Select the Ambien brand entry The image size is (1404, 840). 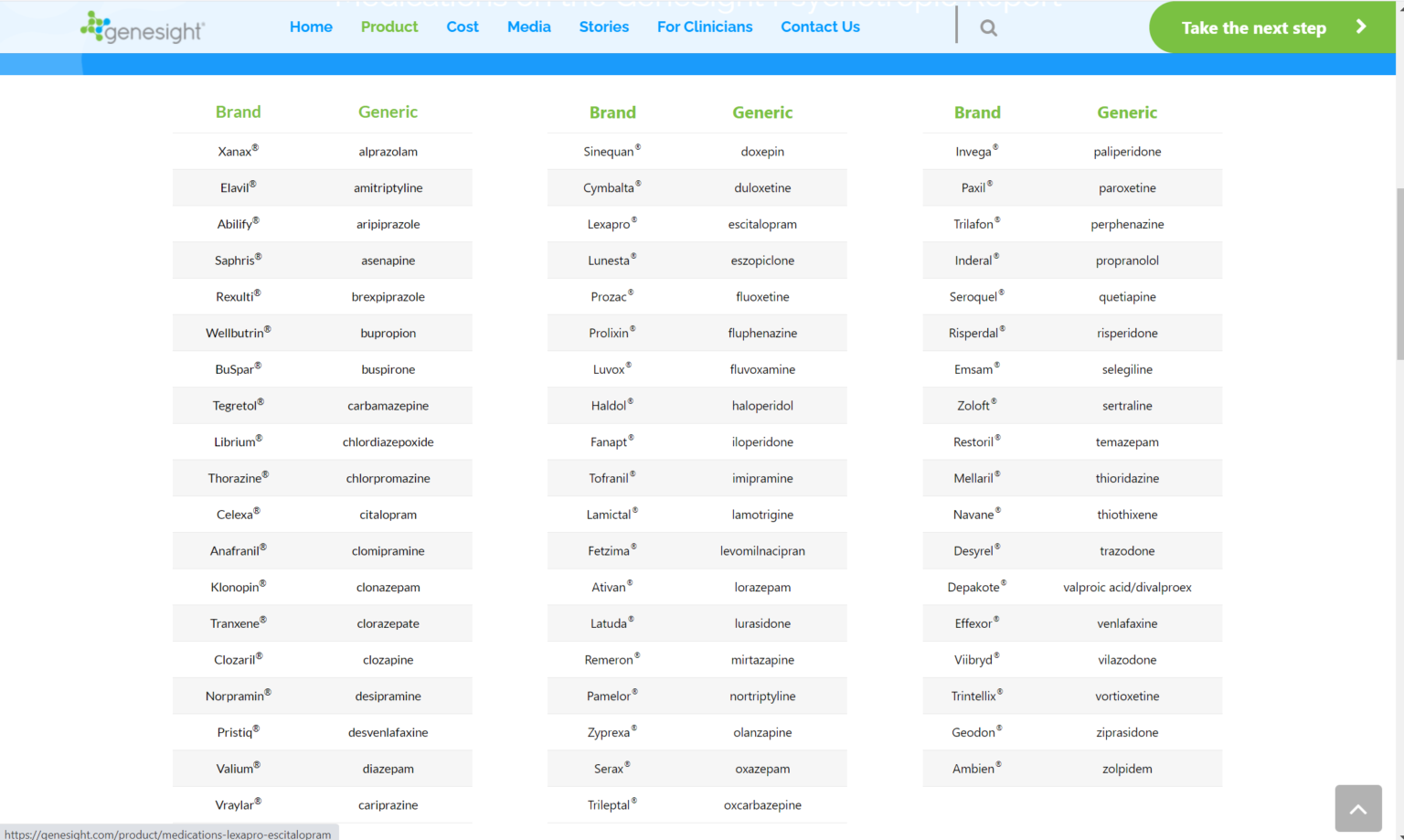click(x=977, y=769)
